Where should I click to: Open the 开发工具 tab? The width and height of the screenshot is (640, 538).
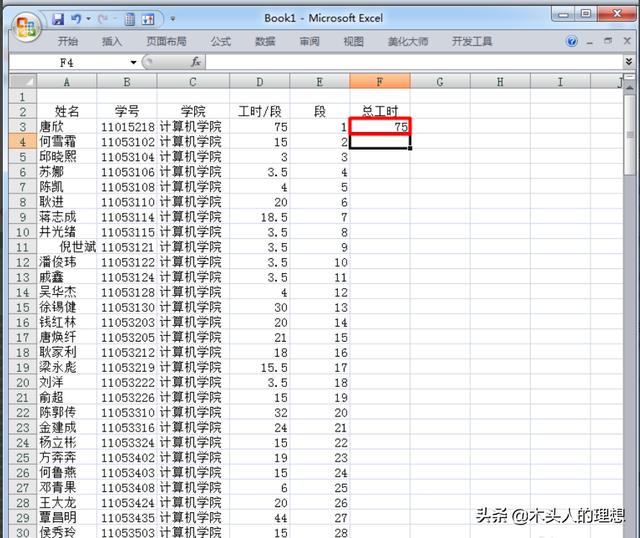(472, 41)
